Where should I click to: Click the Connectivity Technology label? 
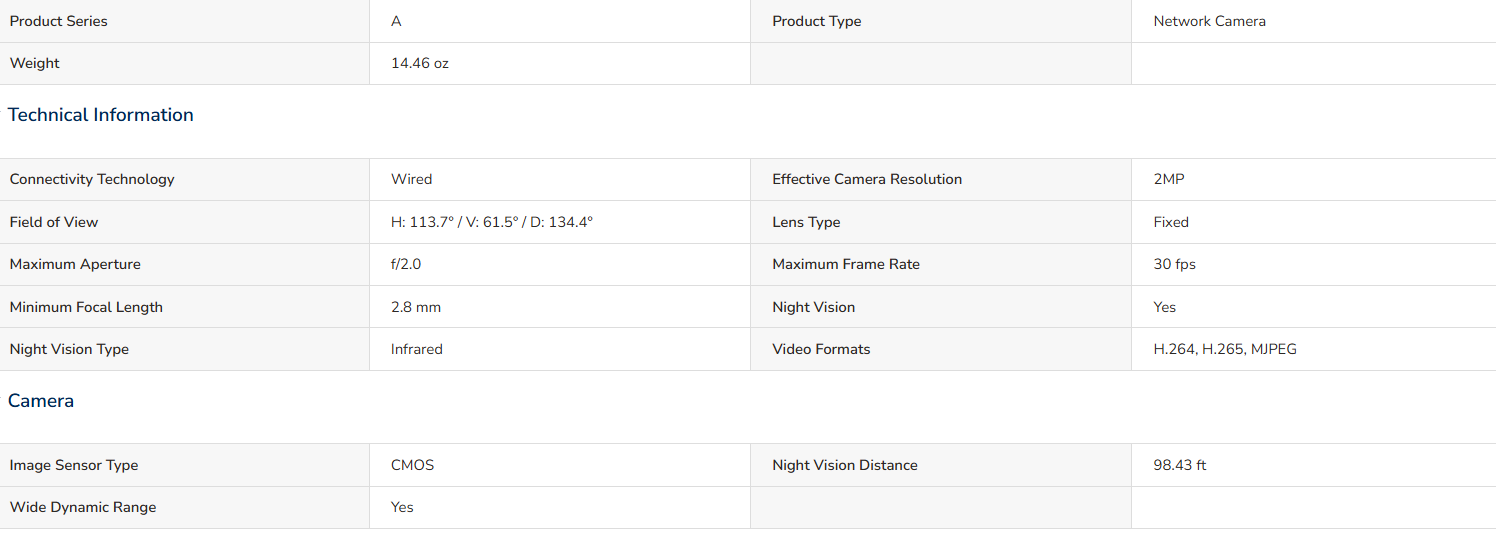(x=92, y=179)
